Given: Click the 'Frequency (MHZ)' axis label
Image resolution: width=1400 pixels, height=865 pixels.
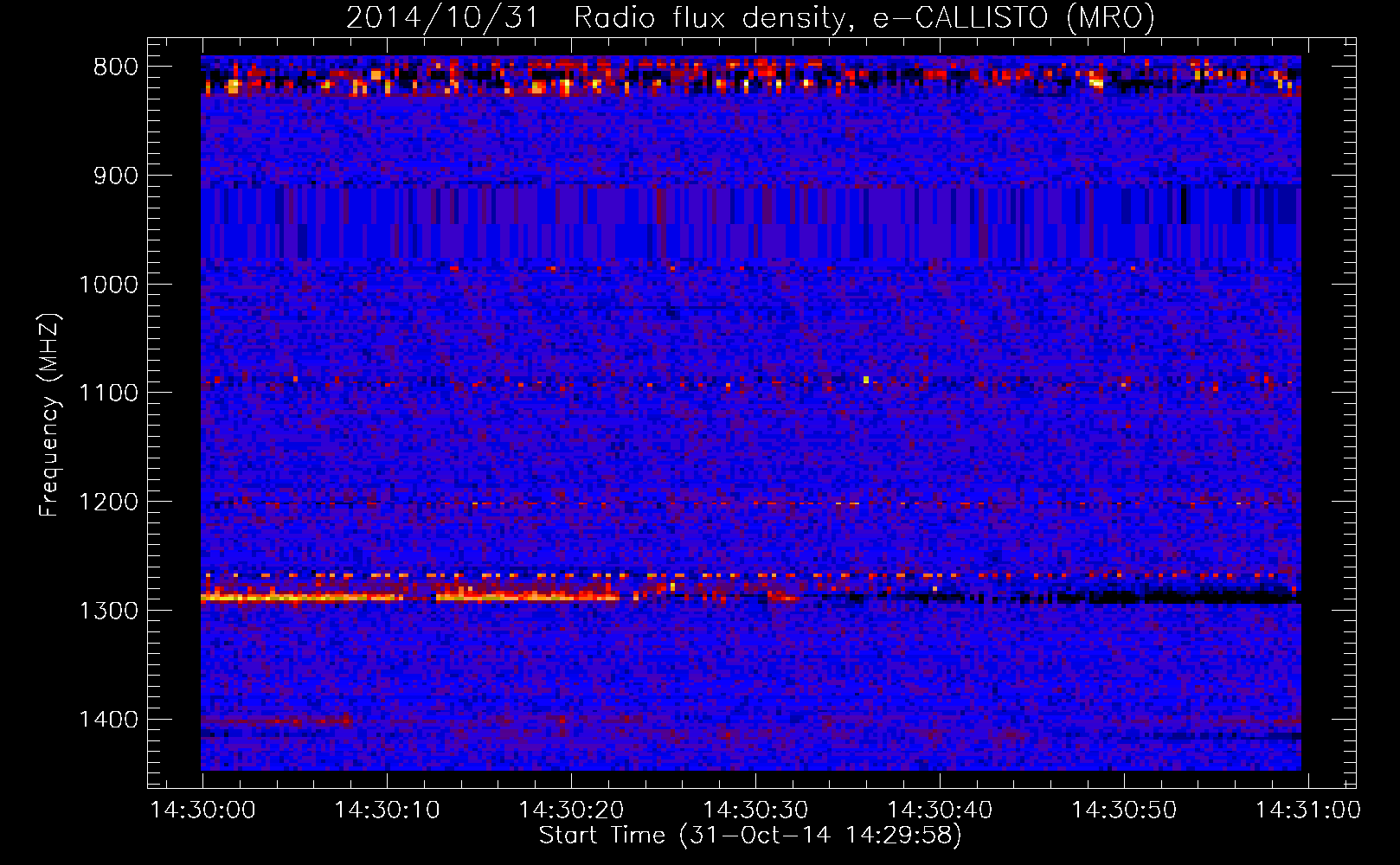Looking at the screenshot, I should (x=50, y=415).
